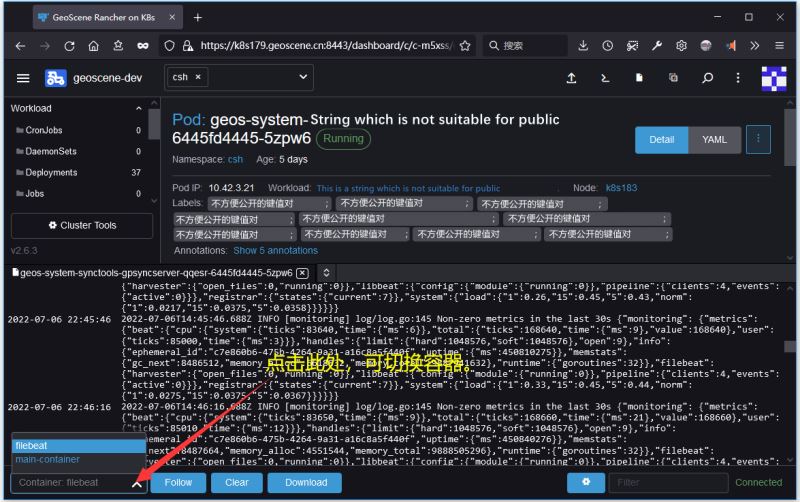Viewport: 800px width, 502px height.
Task: Click the Download log button
Action: click(x=306, y=483)
